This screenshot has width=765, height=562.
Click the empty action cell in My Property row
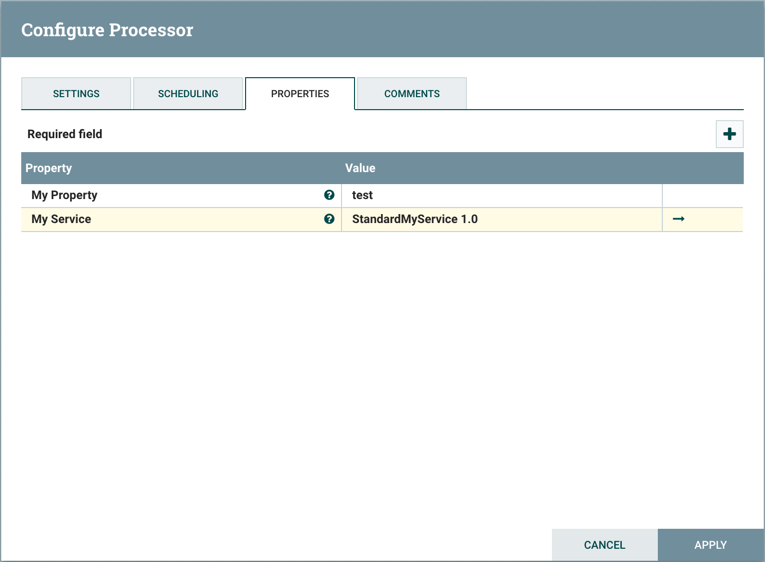(x=702, y=195)
